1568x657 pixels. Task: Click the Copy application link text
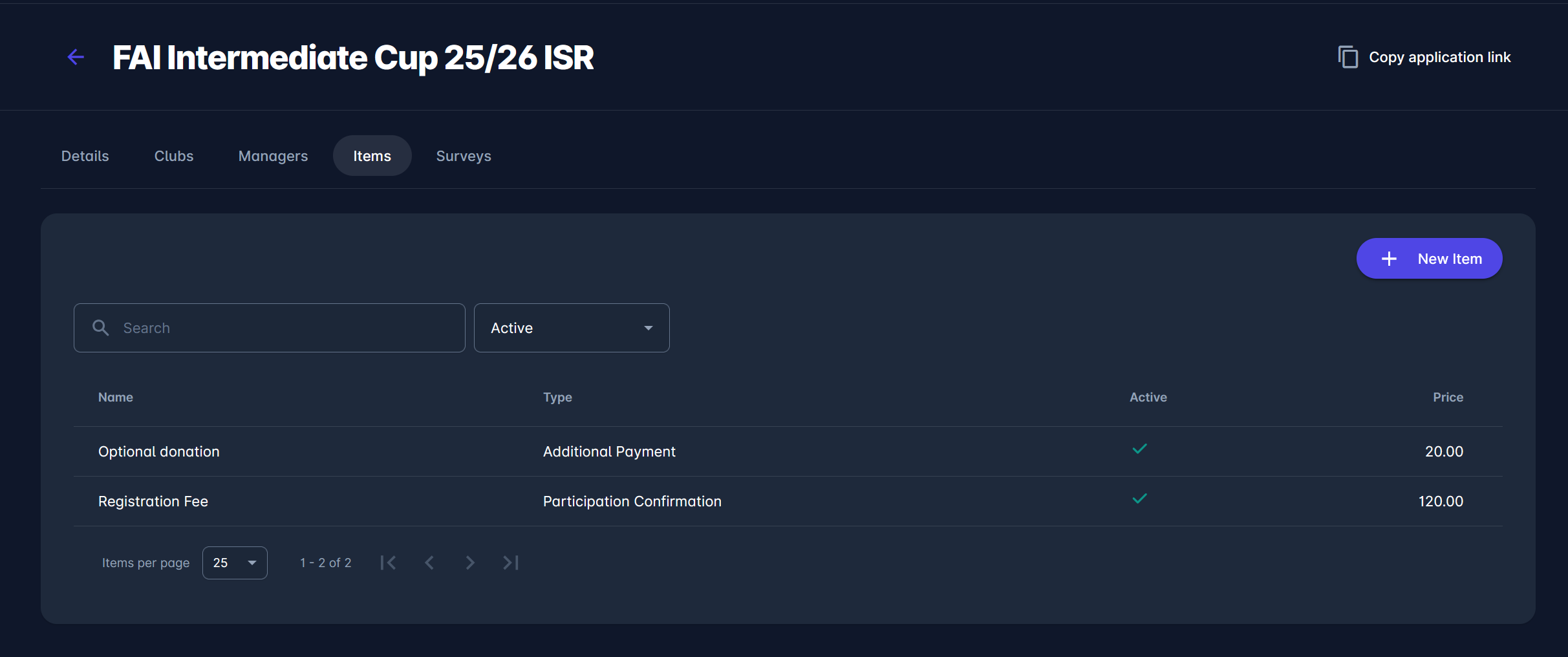(x=1439, y=58)
